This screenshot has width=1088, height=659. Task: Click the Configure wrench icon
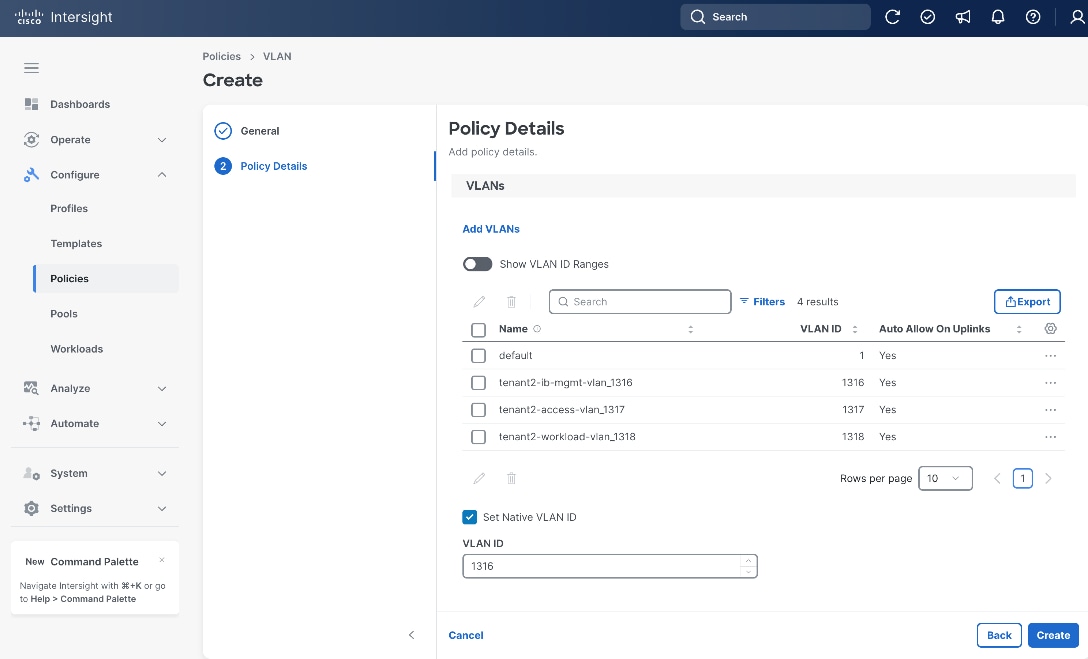click(31, 175)
